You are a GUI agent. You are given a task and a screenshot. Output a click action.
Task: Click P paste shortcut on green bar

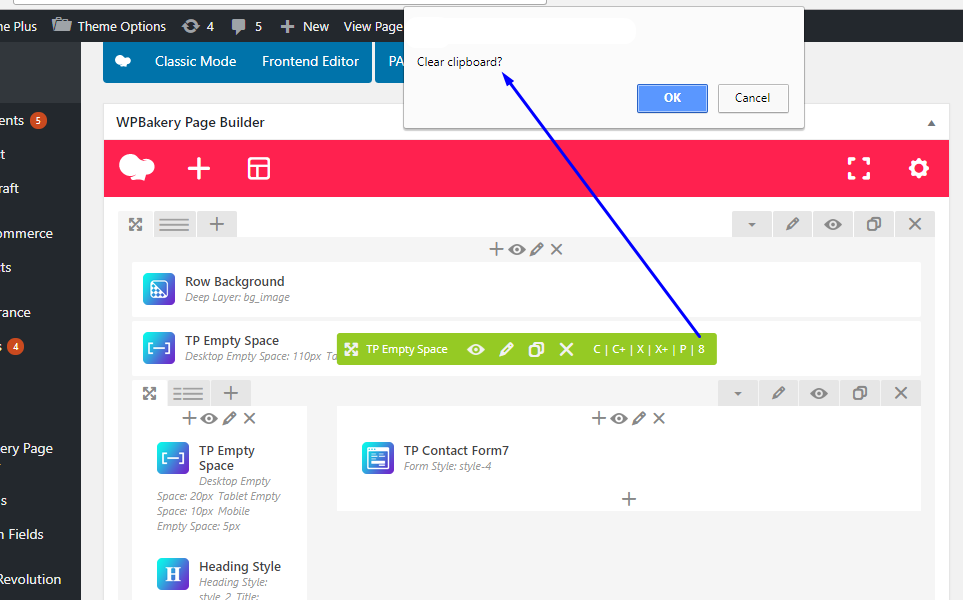click(682, 349)
